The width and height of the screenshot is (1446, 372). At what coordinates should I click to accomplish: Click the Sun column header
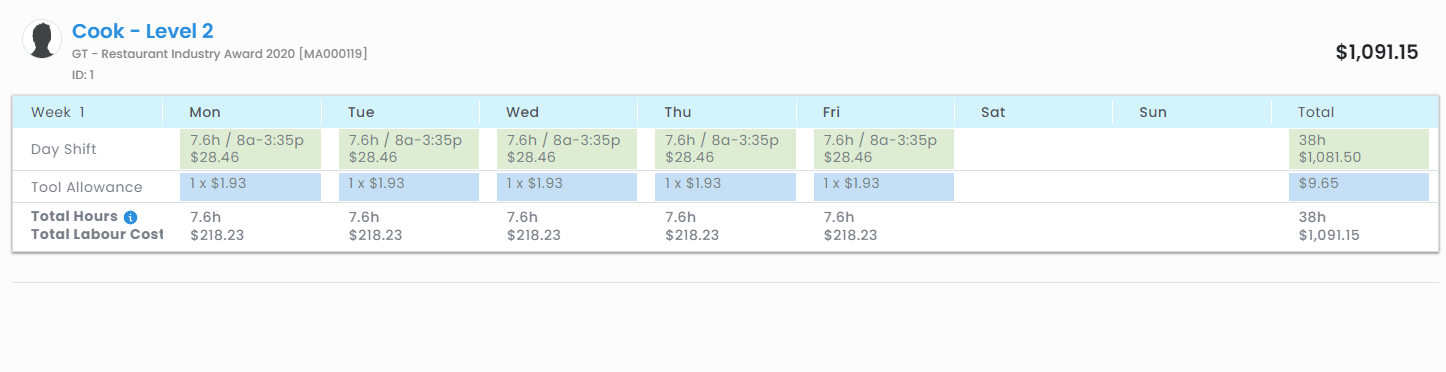1192,112
